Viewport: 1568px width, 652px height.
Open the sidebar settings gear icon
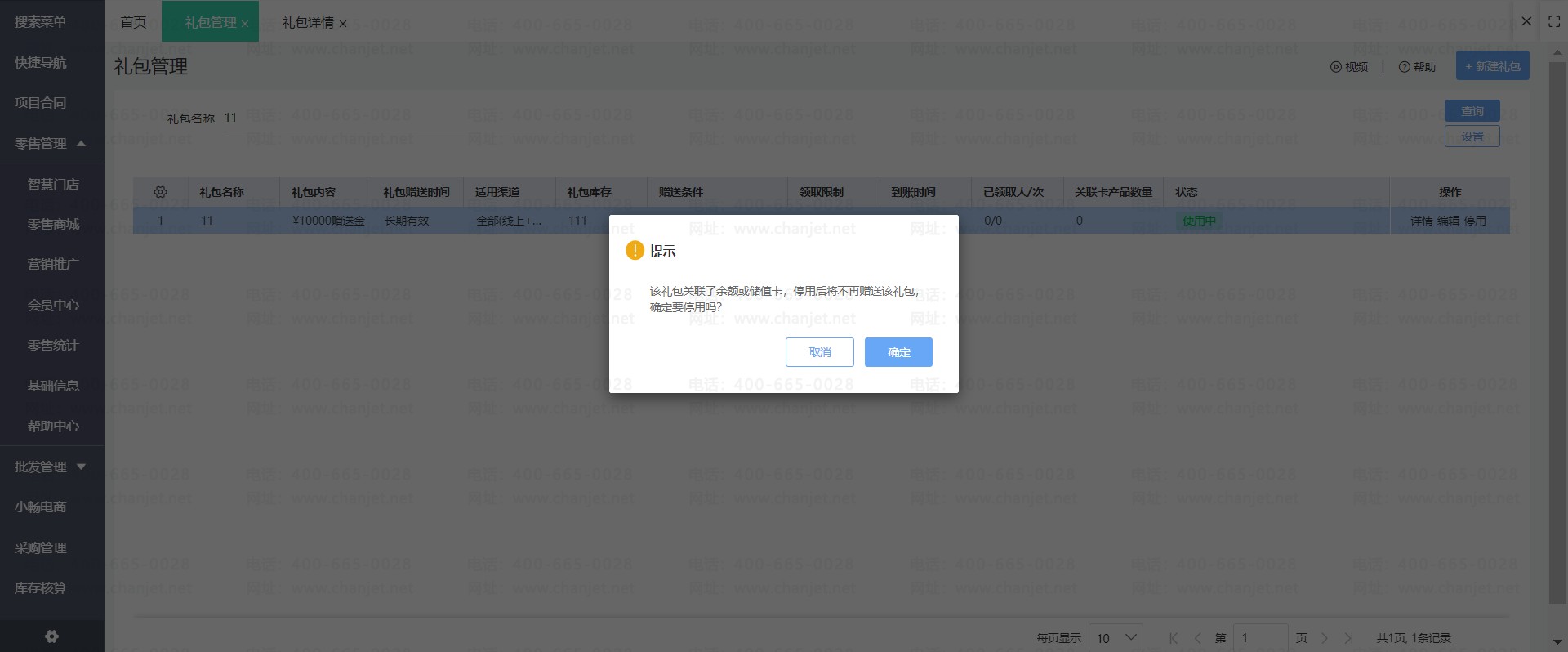point(52,636)
